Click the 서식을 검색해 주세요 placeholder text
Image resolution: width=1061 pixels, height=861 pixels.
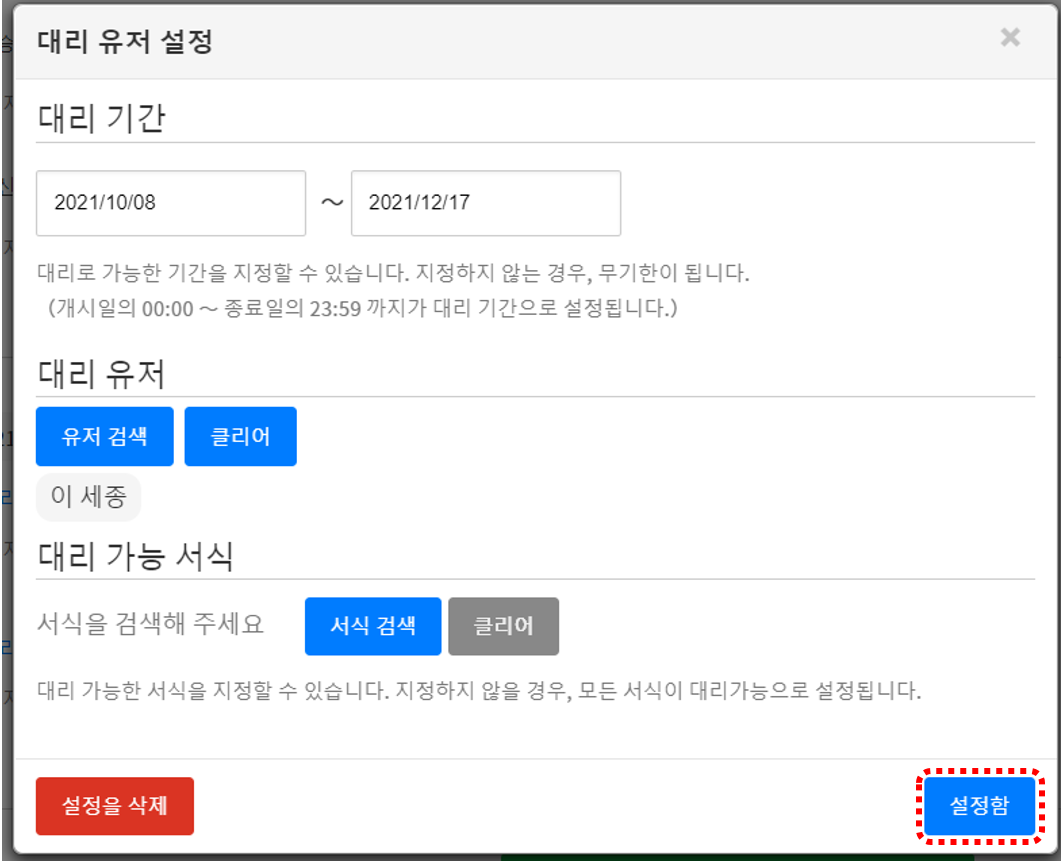pos(150,625)
